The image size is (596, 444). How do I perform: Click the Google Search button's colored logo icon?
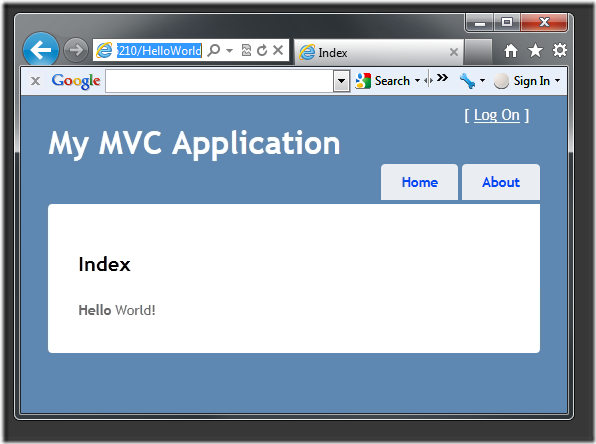[x=363, y=81]
